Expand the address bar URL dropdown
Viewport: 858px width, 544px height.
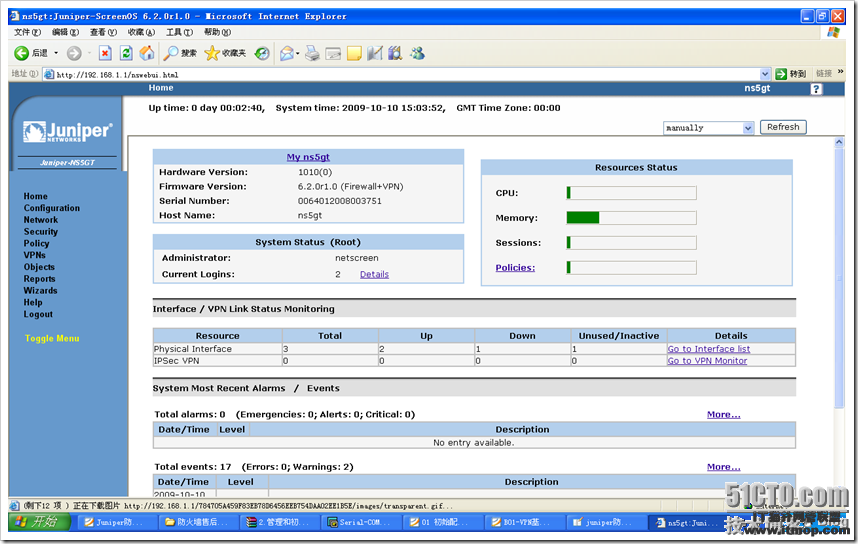click(765, 74)
